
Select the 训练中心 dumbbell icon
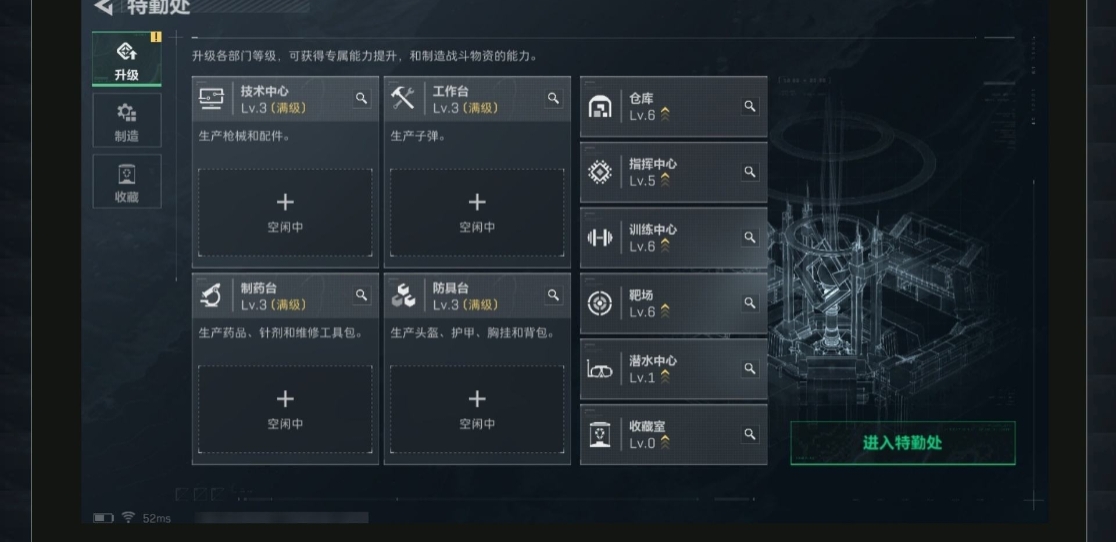[600, 238]
